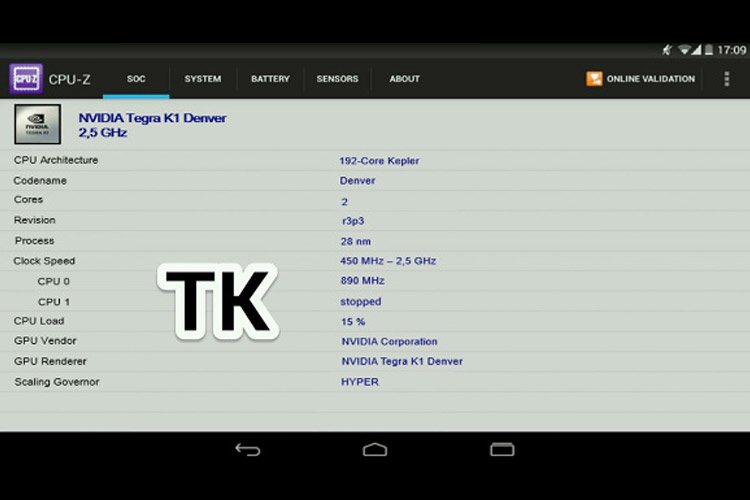Click the online validation trophy icon
Screen dimensions: 750x500
coord(594,78)
